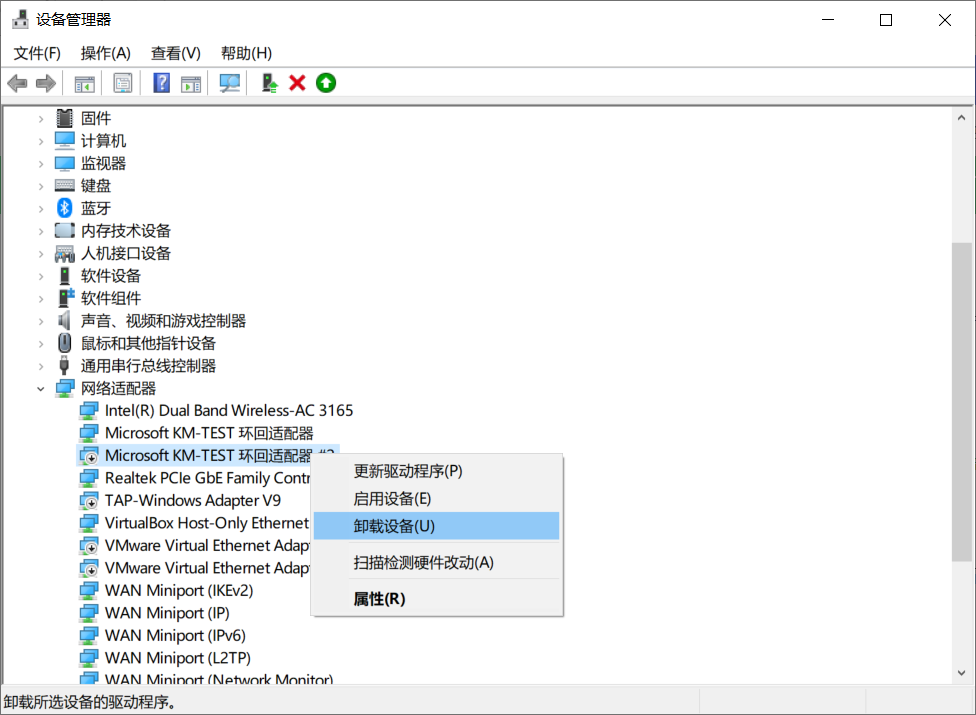
Task: Expand the 键盘 node
Action: (41, 186)
